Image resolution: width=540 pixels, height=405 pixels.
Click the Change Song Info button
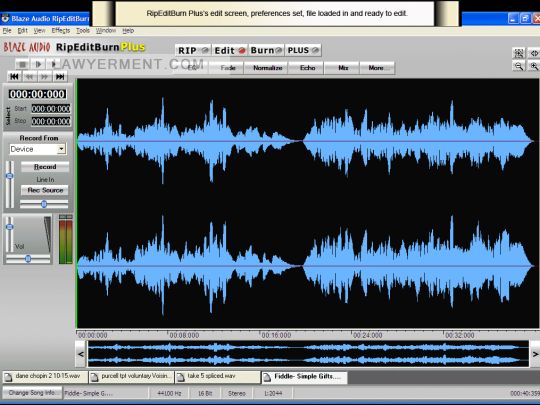[x=32, y=393]
